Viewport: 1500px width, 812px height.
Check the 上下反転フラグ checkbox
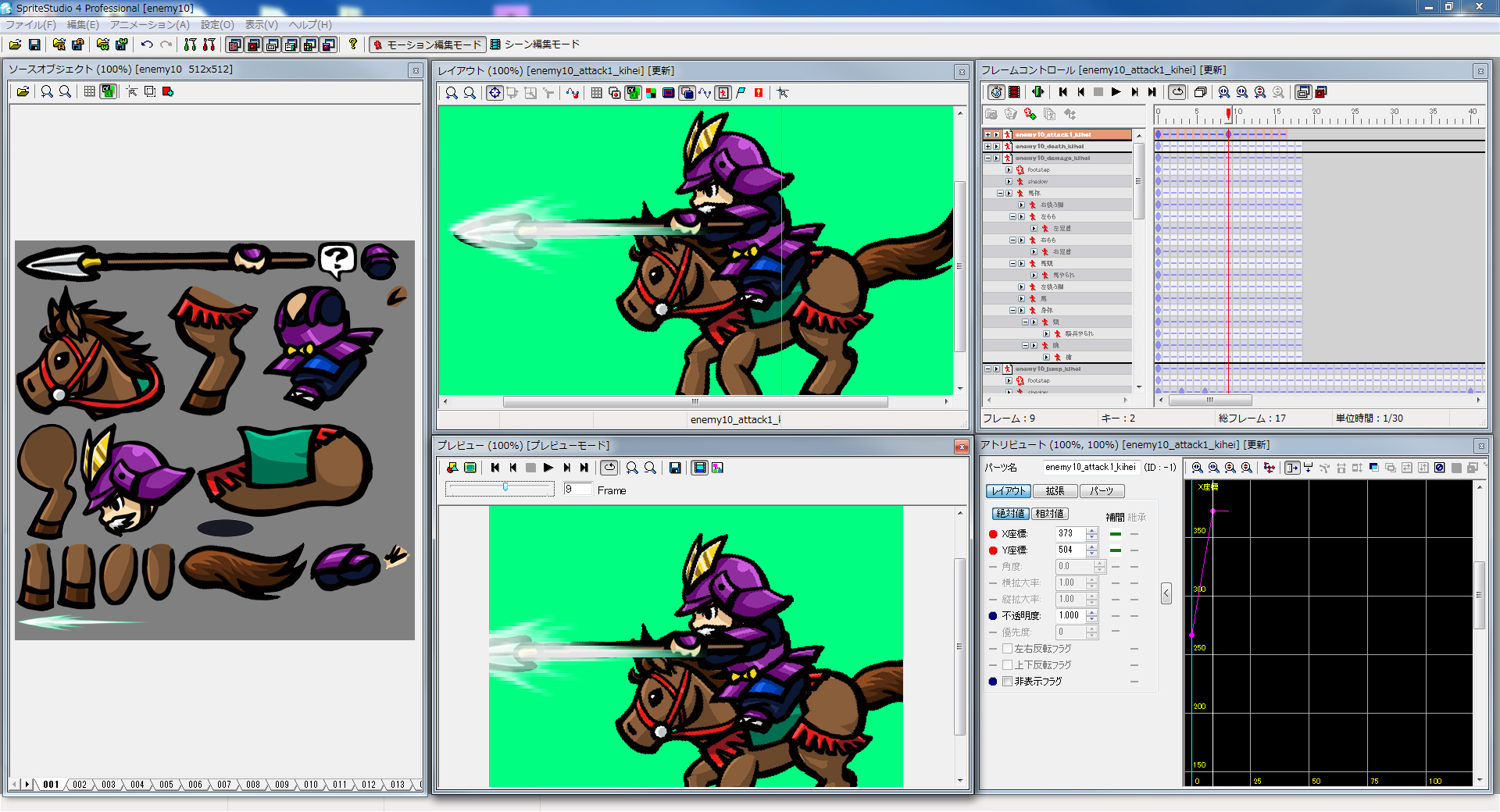(x=1008, y=665)
